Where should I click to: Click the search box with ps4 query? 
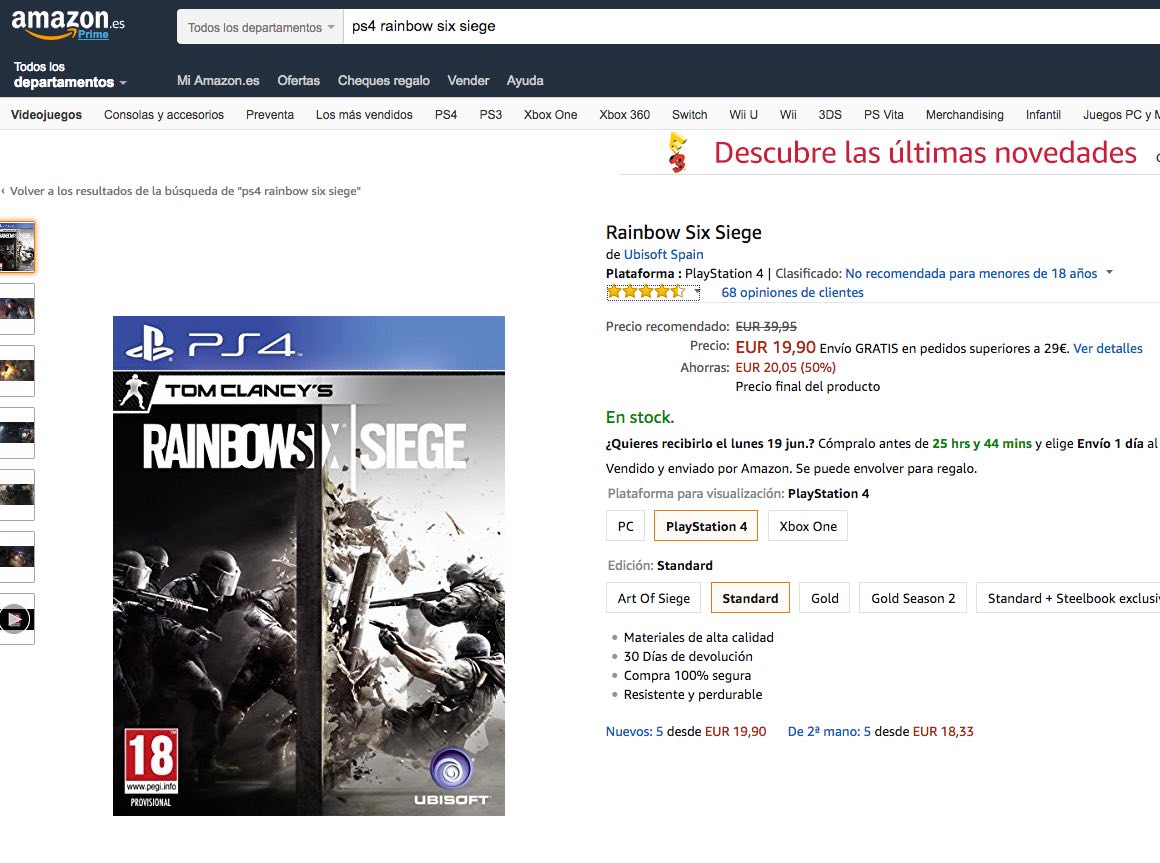752,27
